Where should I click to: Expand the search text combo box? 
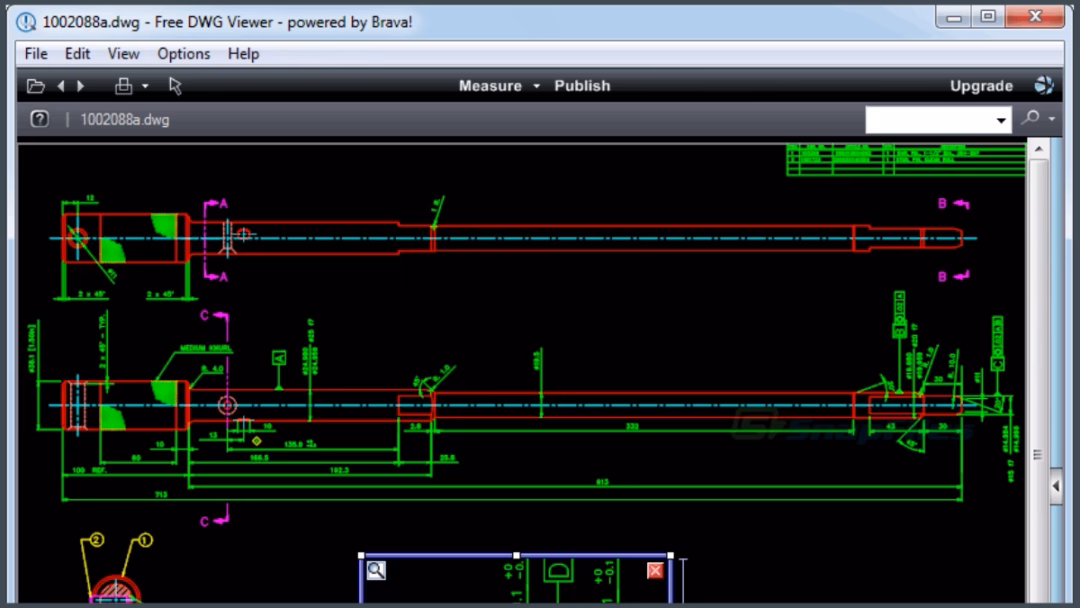(x=1002, y=121)
